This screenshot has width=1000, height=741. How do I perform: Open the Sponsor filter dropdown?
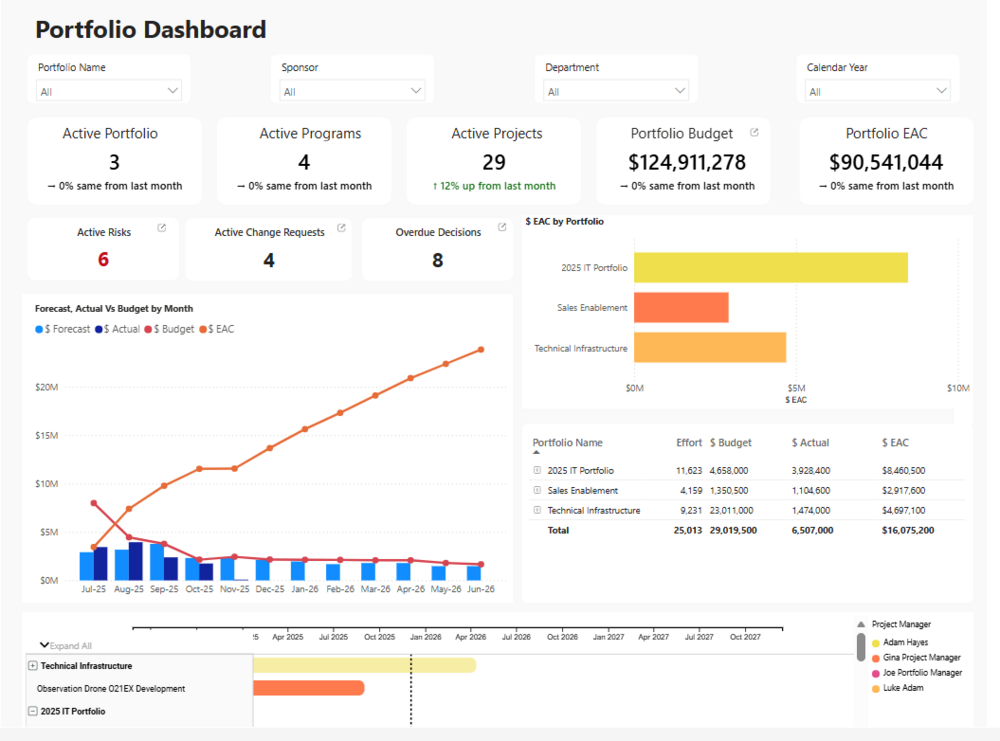point(352,91)
